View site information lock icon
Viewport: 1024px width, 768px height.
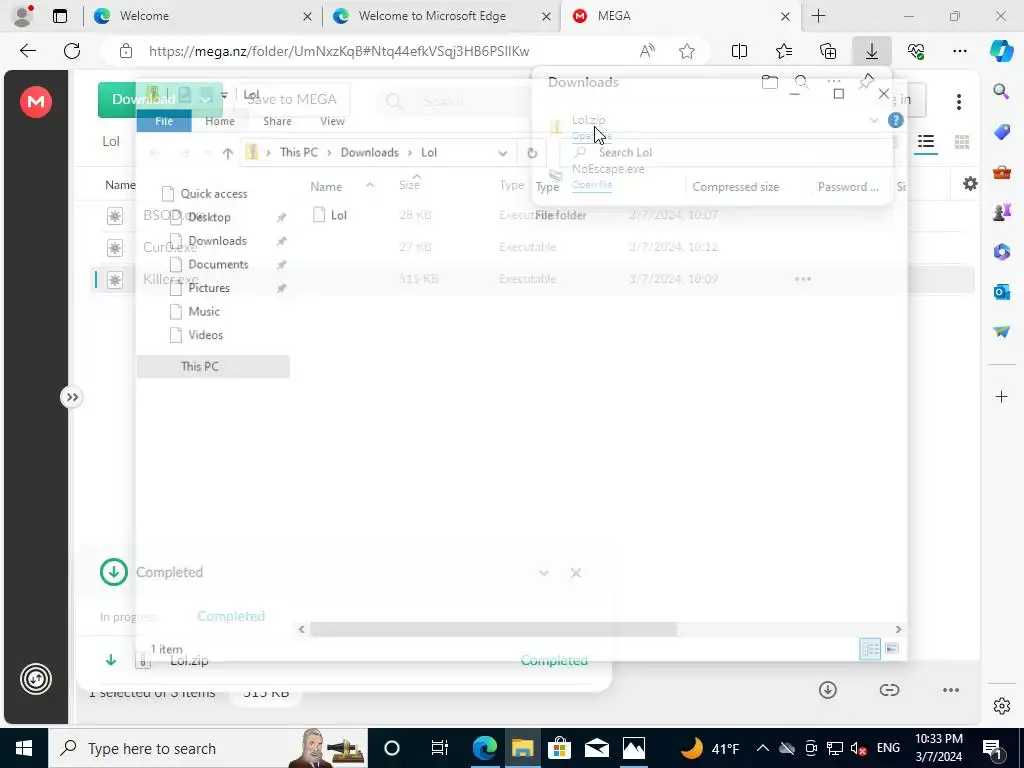(126, 51)
